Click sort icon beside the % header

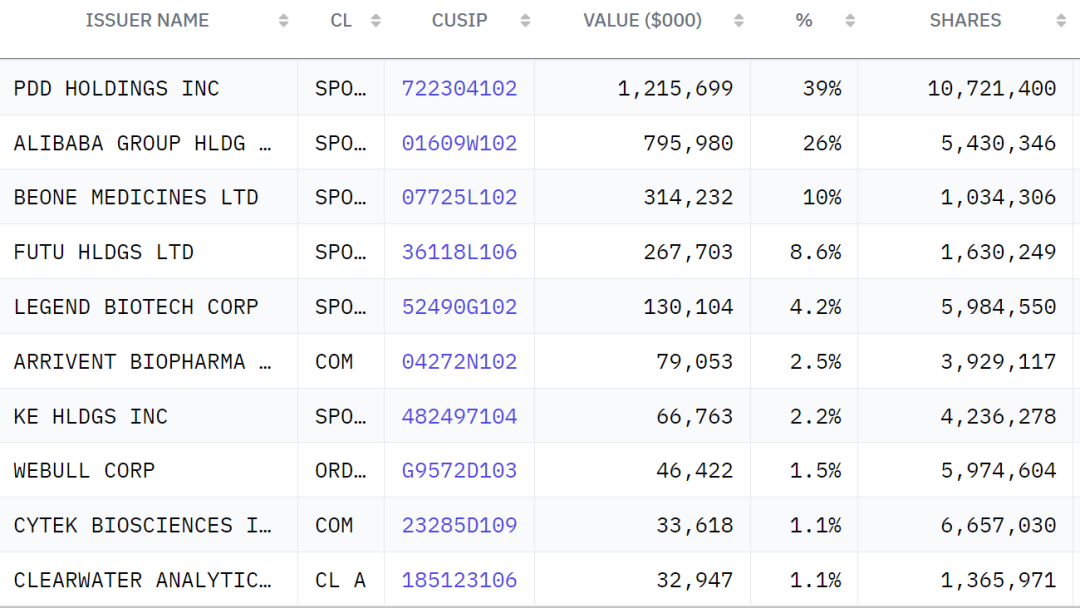click(850, 21)
